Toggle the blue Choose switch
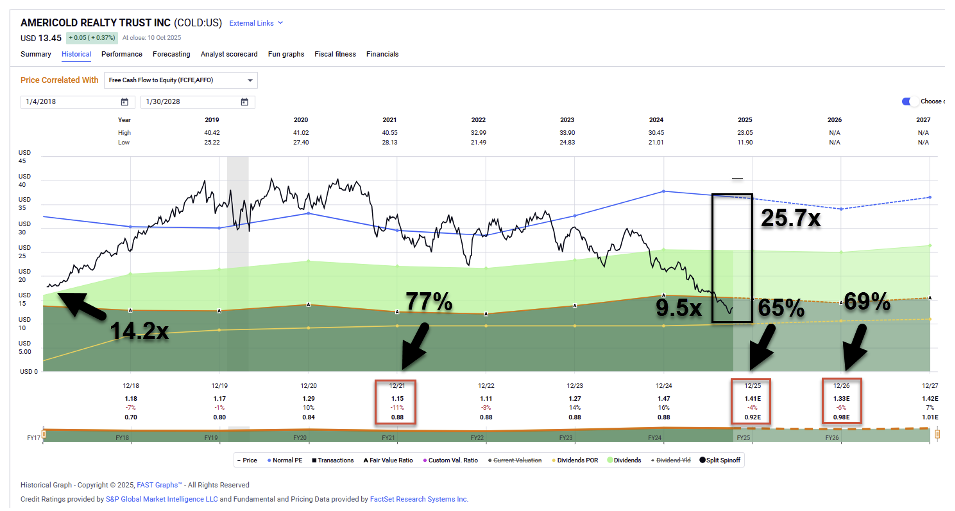 pyautogui.click(x=907, y=101)
